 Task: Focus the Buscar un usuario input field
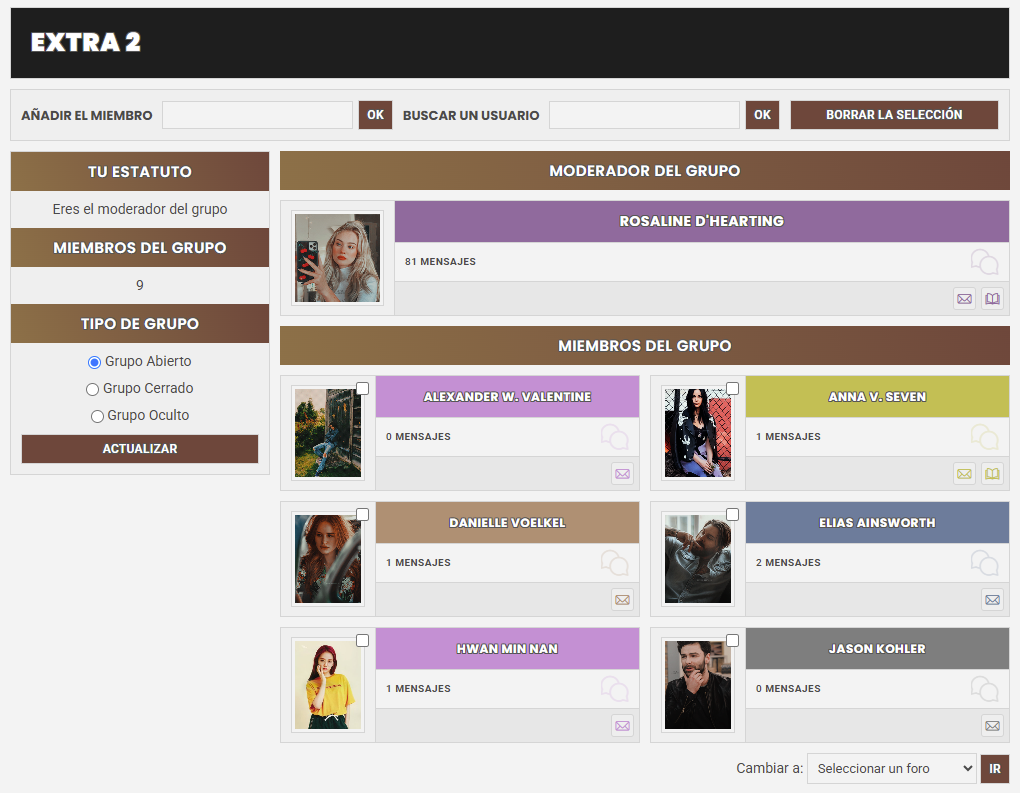coord(644,115)
